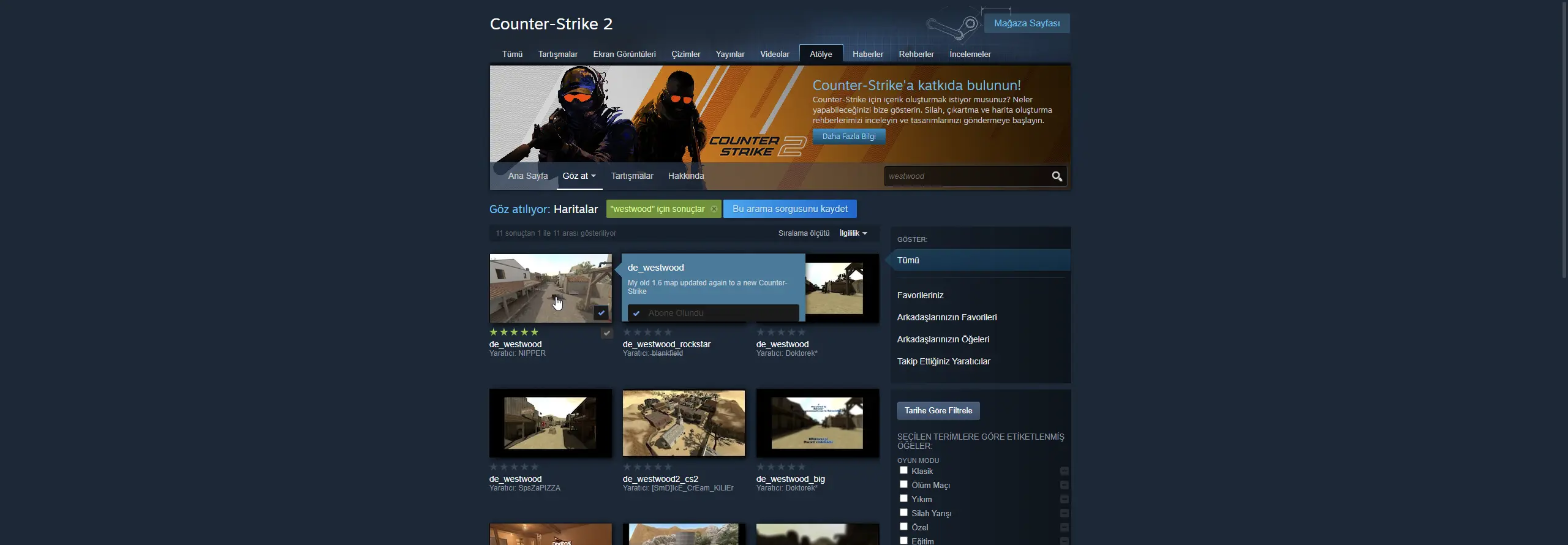Image resolution: width=1568 pixels, height=545 pixels.
Task: Open the İlgililik sort dropdown
Action: coord(853,233)
